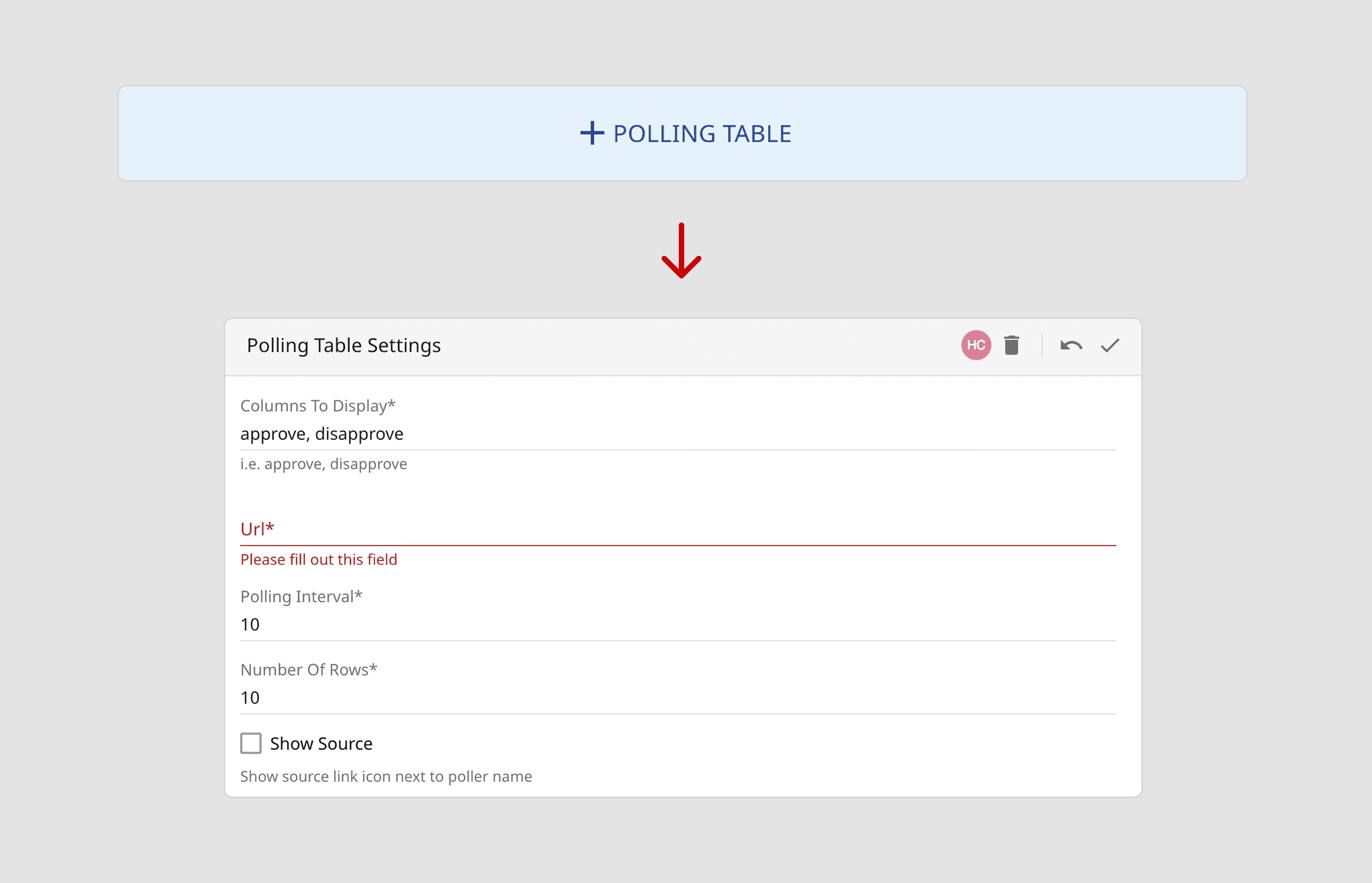This screenshot has width=1372, height=883.
Task: Select the Polling Interval input
Action: coord(677,624)
